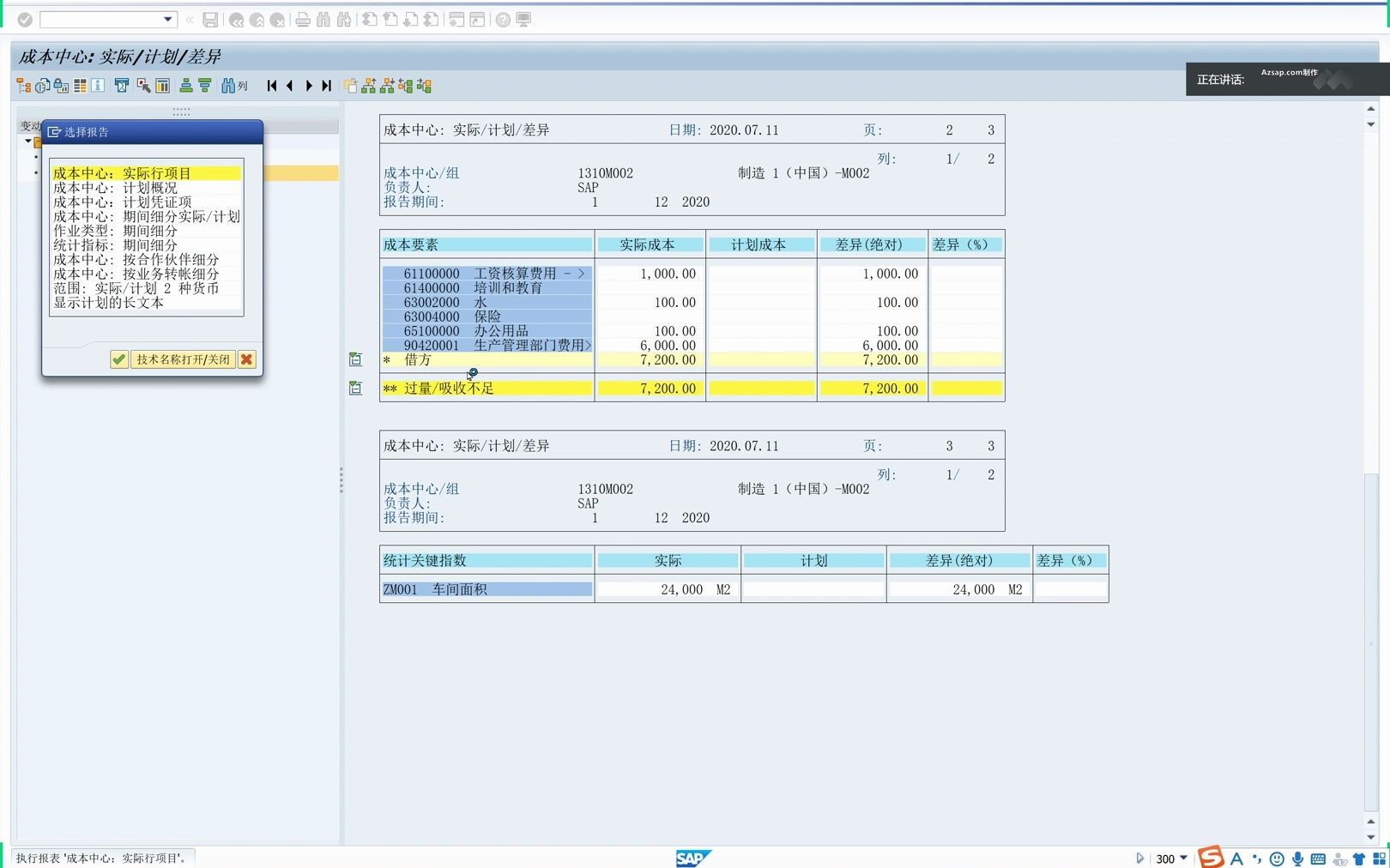The image size is (1390, 868).
Task: Click 技术名称打开/关闭 button
Action: click(183, 359)
